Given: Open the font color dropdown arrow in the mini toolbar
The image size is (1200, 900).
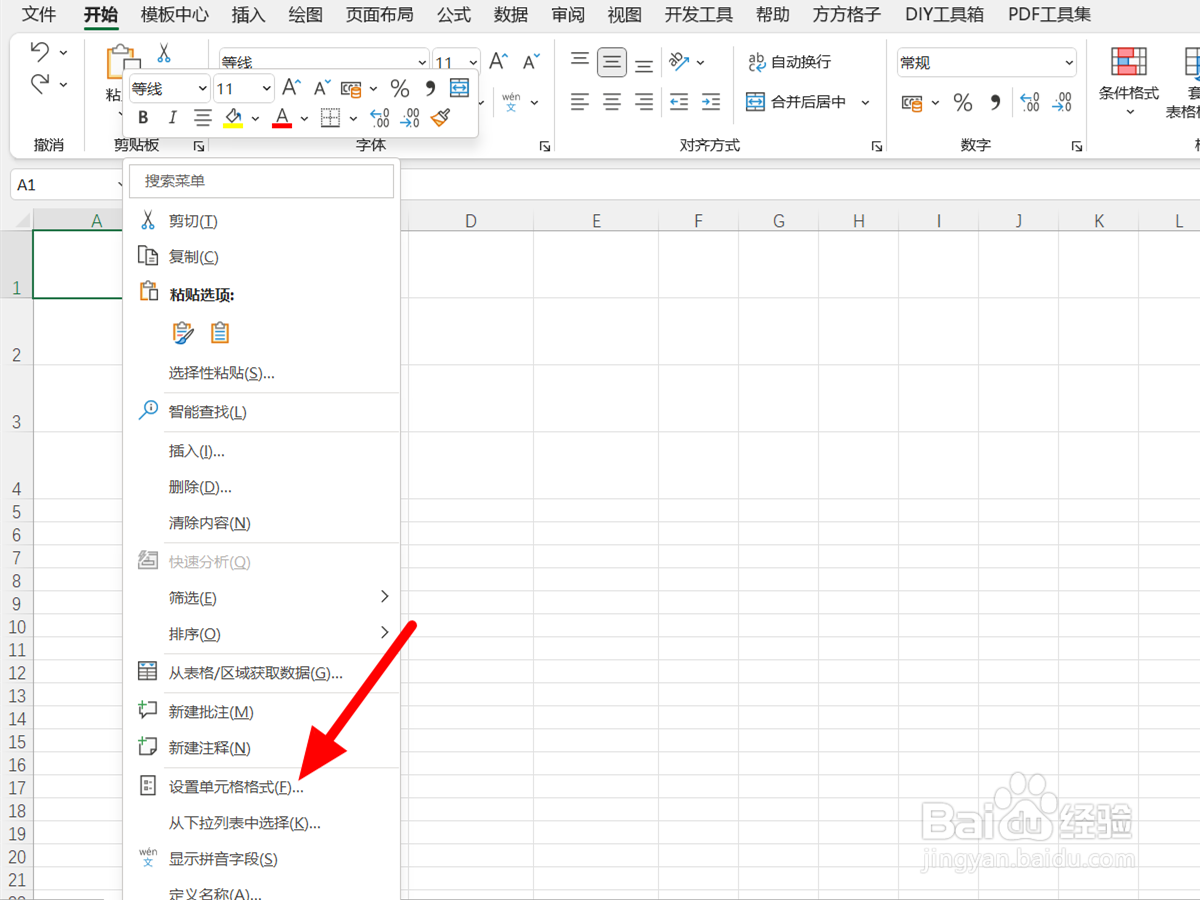Looking at the screenshot, I should pos(304,119).
